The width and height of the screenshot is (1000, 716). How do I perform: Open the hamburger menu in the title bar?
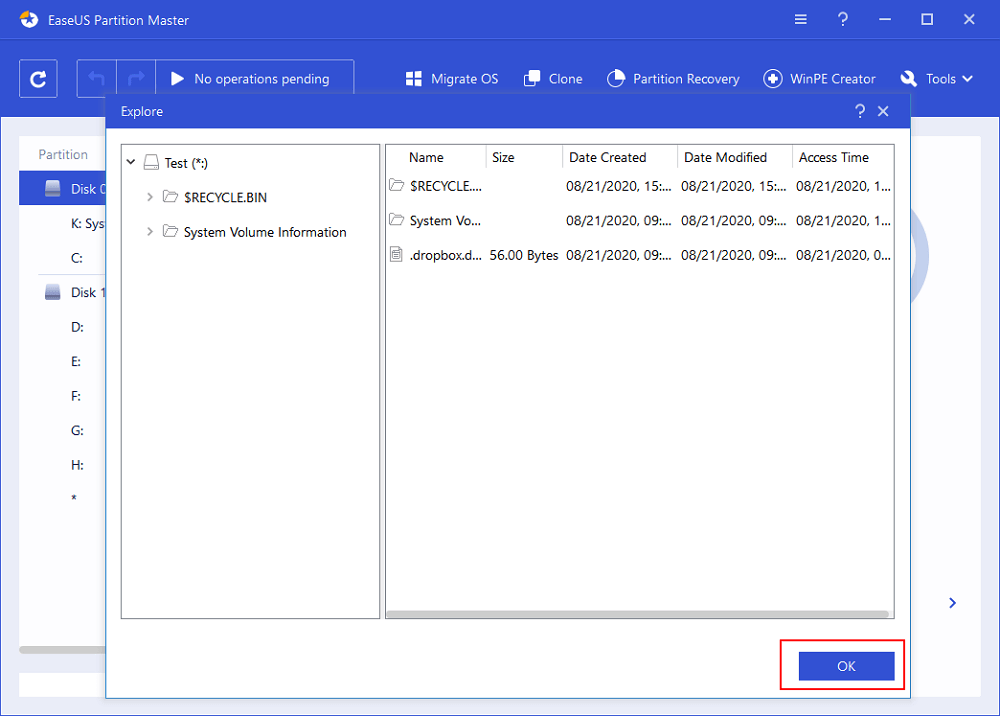(800, 20)
